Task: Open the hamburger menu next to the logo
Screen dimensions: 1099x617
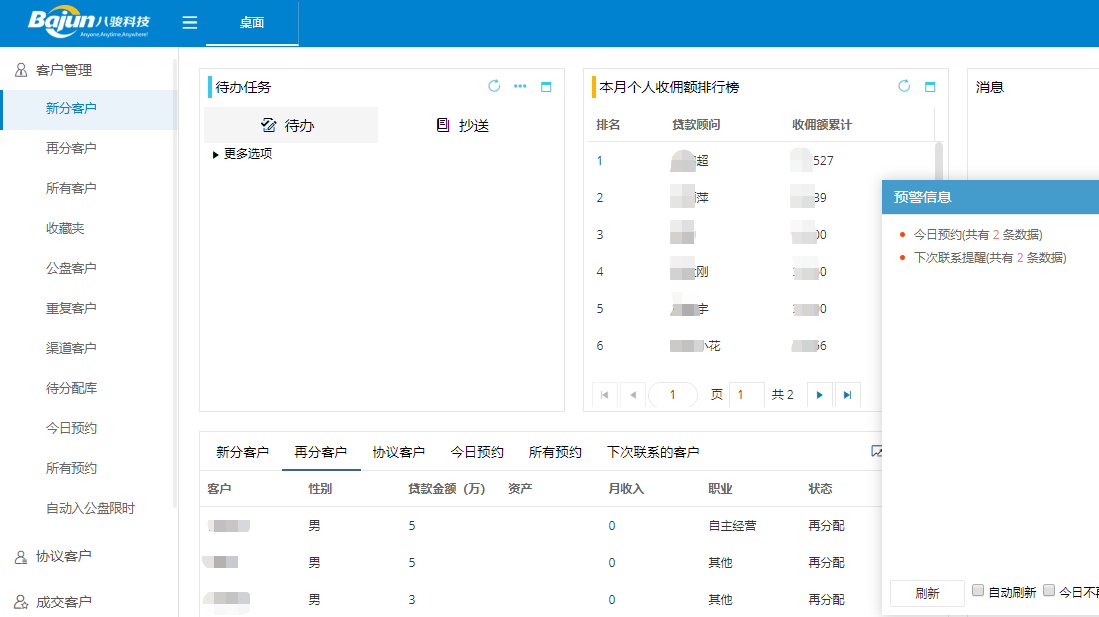Action: click(189, 22)
